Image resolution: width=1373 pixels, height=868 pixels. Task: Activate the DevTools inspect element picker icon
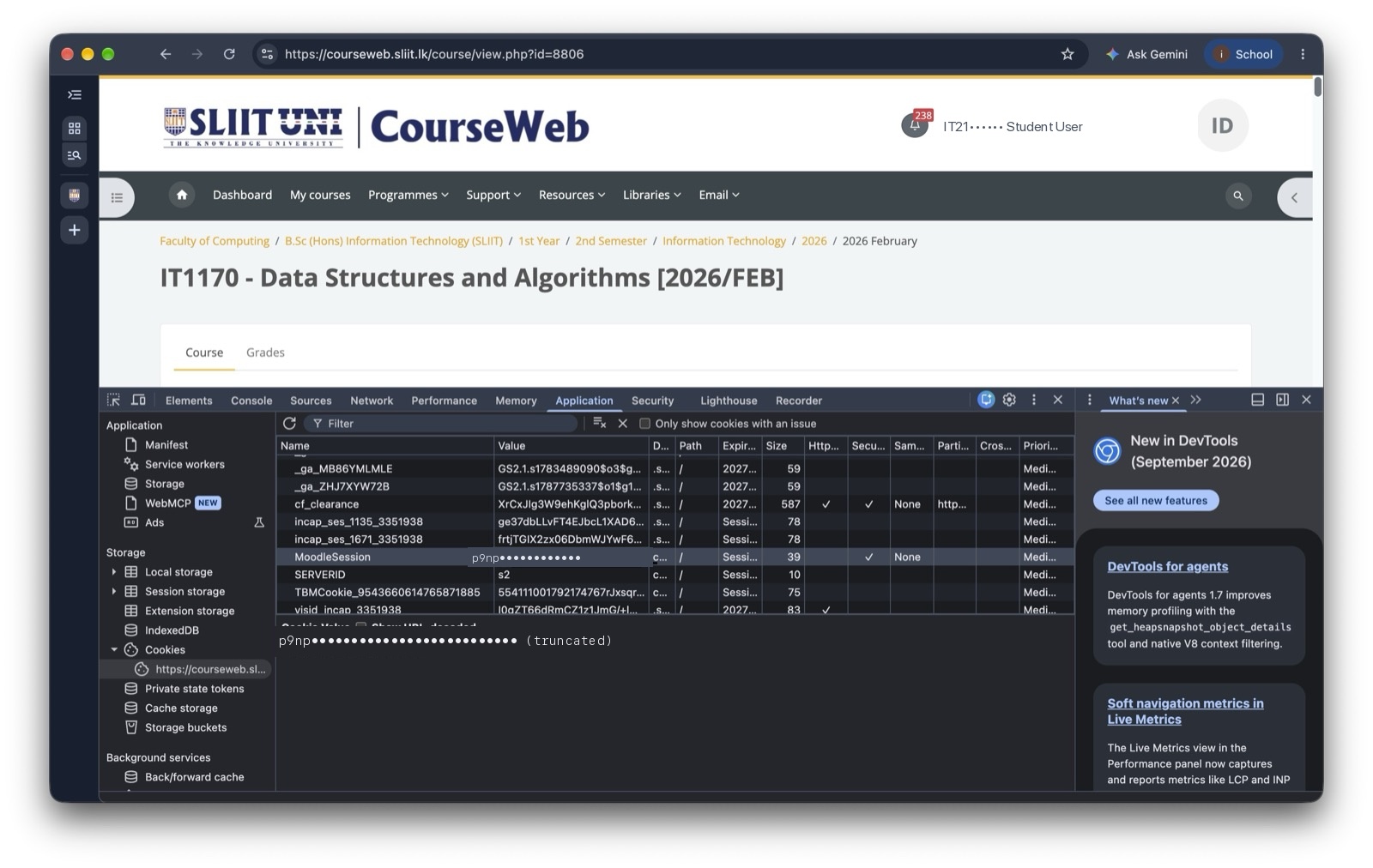(113, 400)
